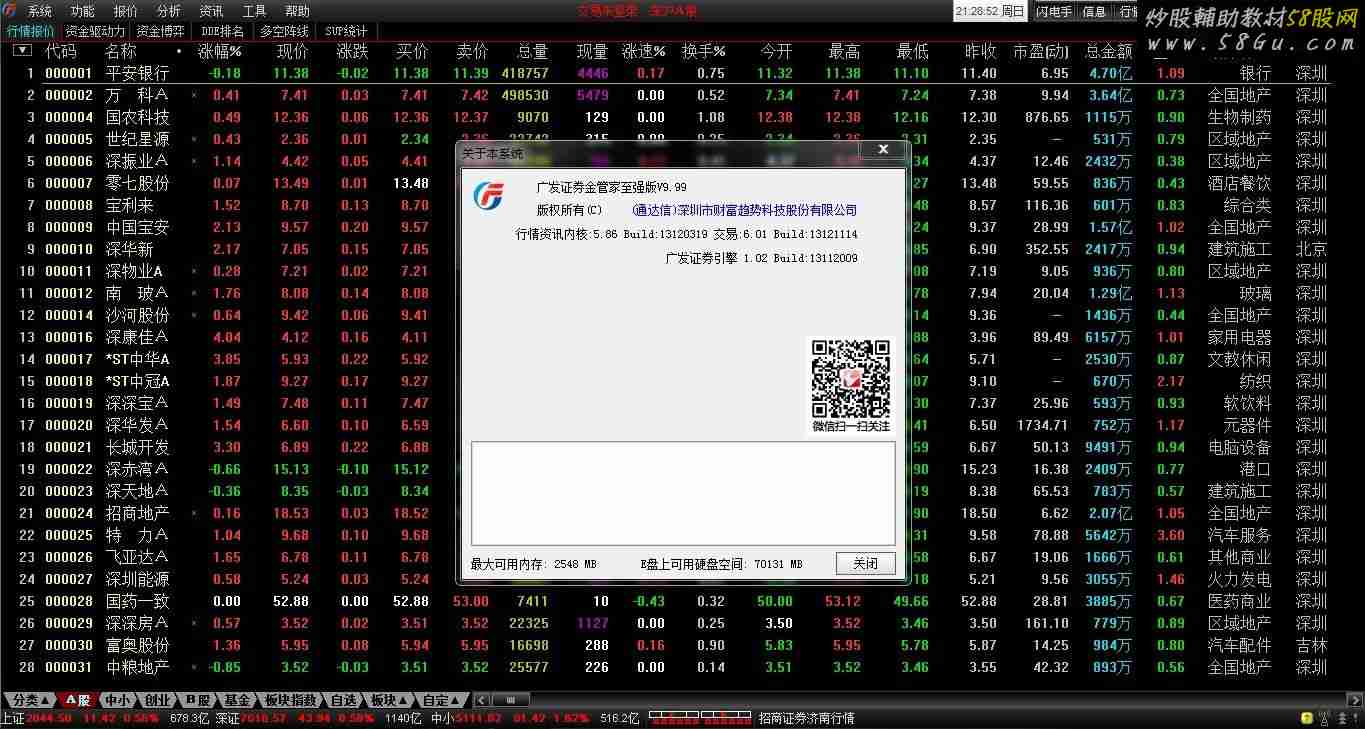Switch to the DDE排名 tab
The width and height of the screenshot is (1365, 729).
222,31
